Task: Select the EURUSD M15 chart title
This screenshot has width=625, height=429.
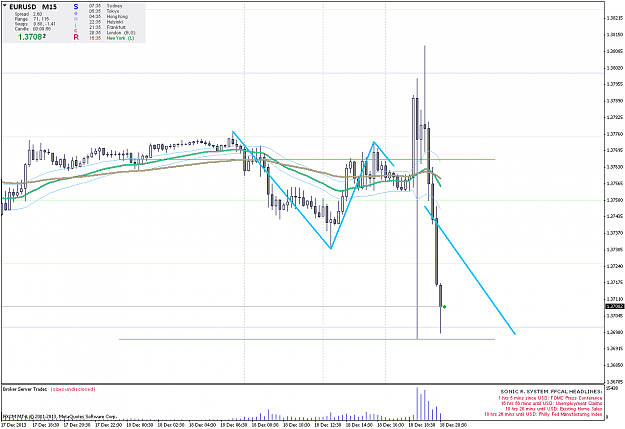Action: click(x=33, y=7)
